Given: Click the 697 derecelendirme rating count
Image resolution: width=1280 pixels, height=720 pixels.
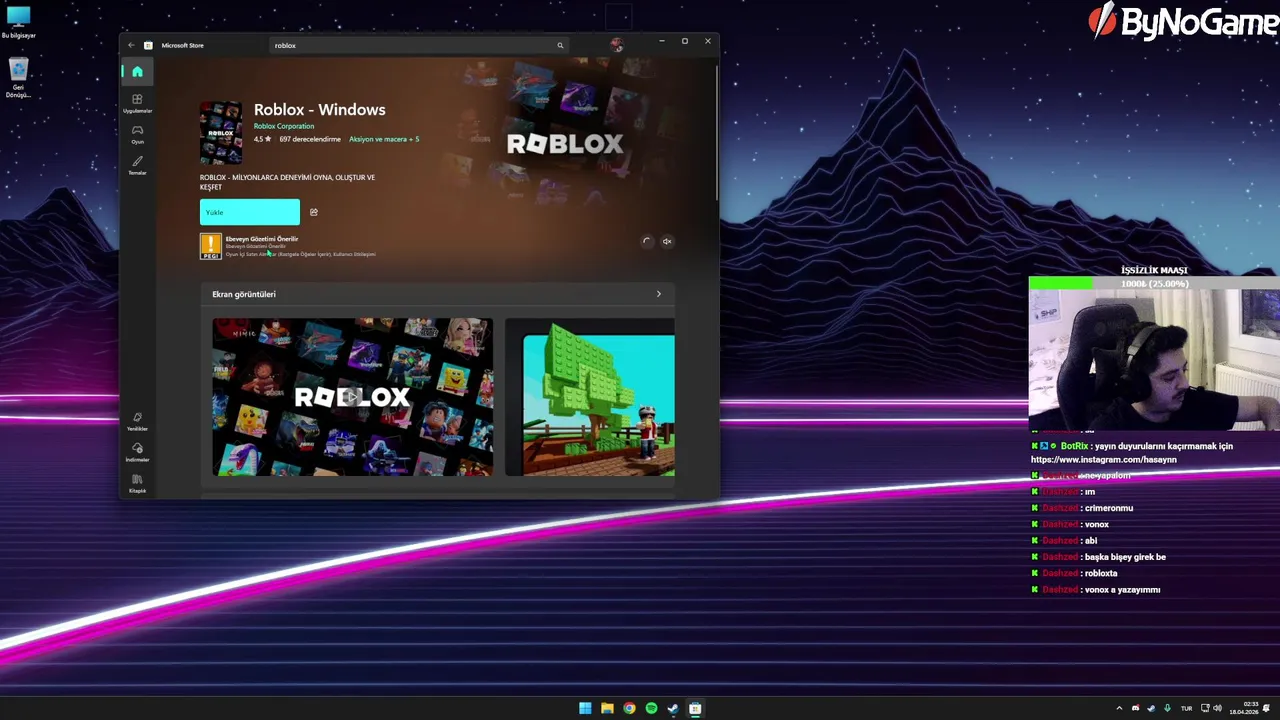Looking at the screenshot, I should [x=310, y=139].
